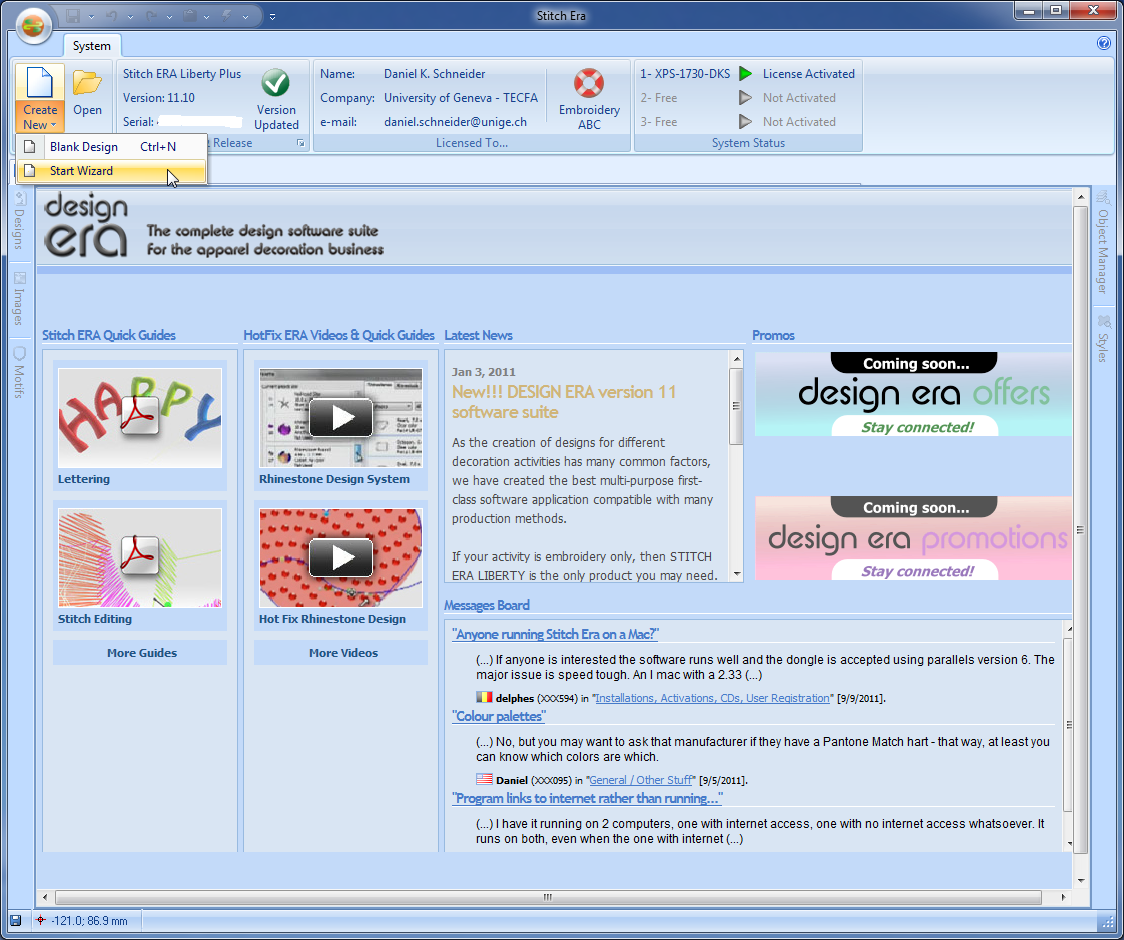
Task: Click the Undo arrow icon
Action: [111, 15]
